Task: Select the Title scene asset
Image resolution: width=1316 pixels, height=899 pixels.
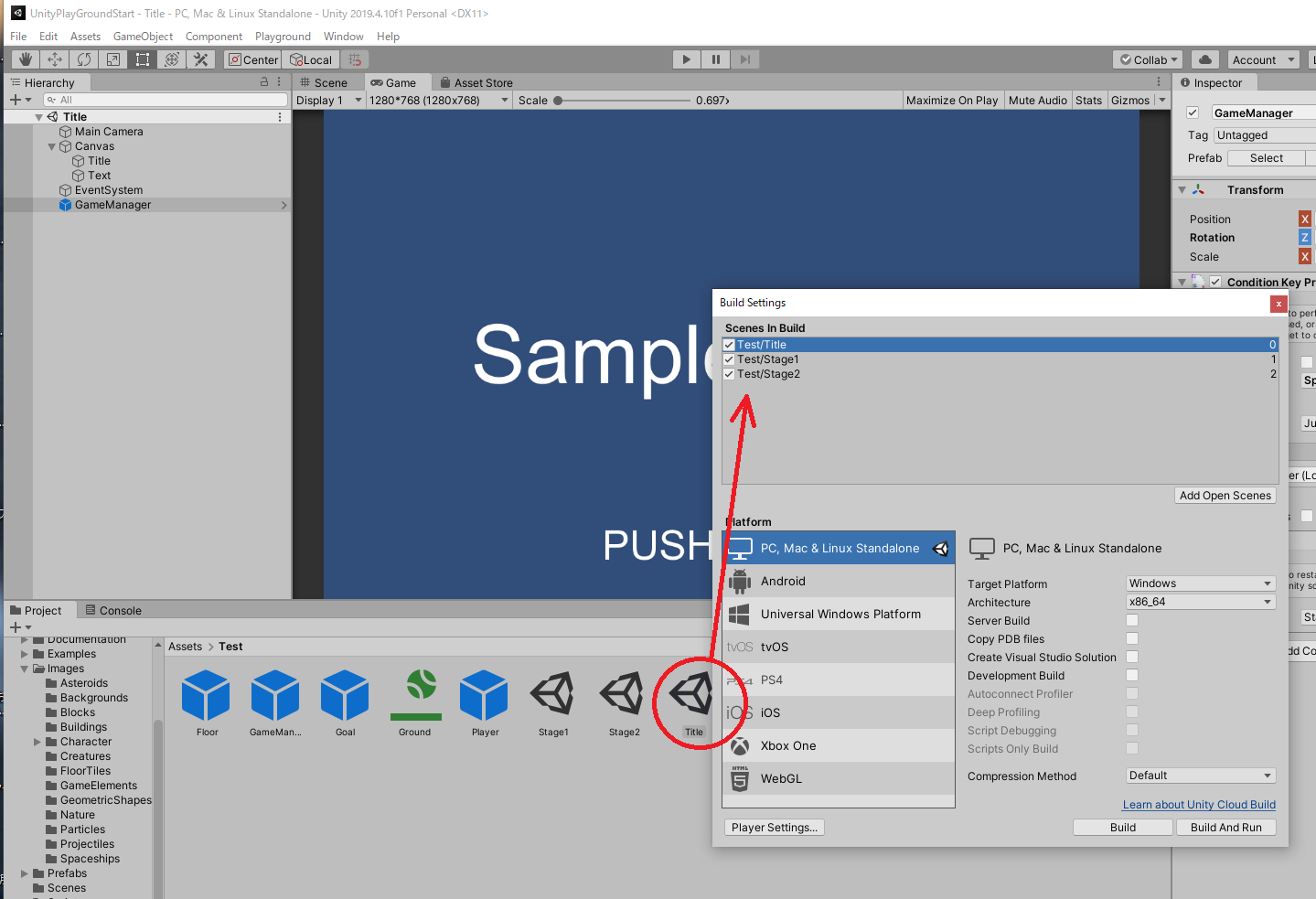Action: [x=693, y=702]
